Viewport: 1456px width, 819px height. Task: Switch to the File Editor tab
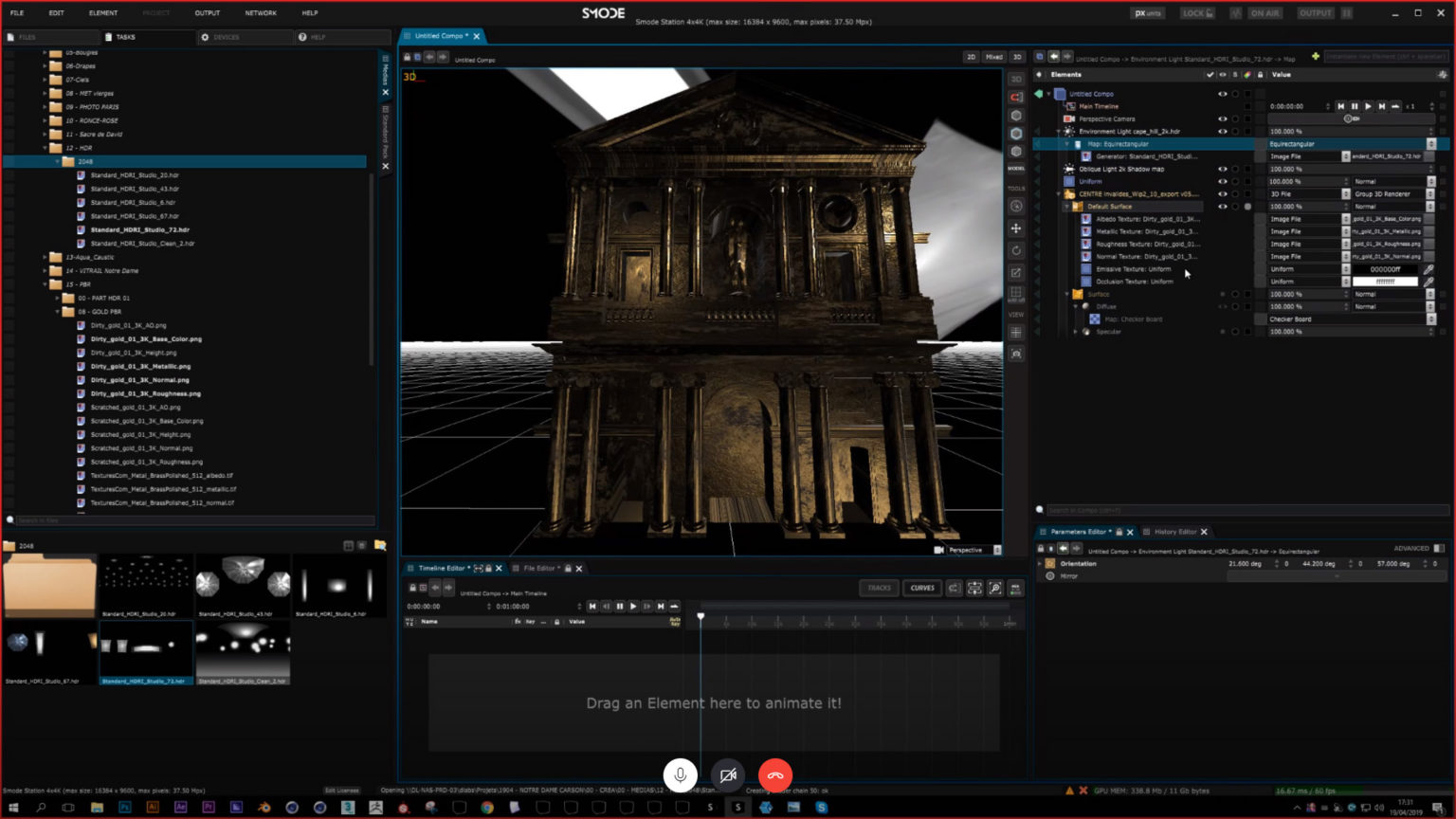(539, 569)
